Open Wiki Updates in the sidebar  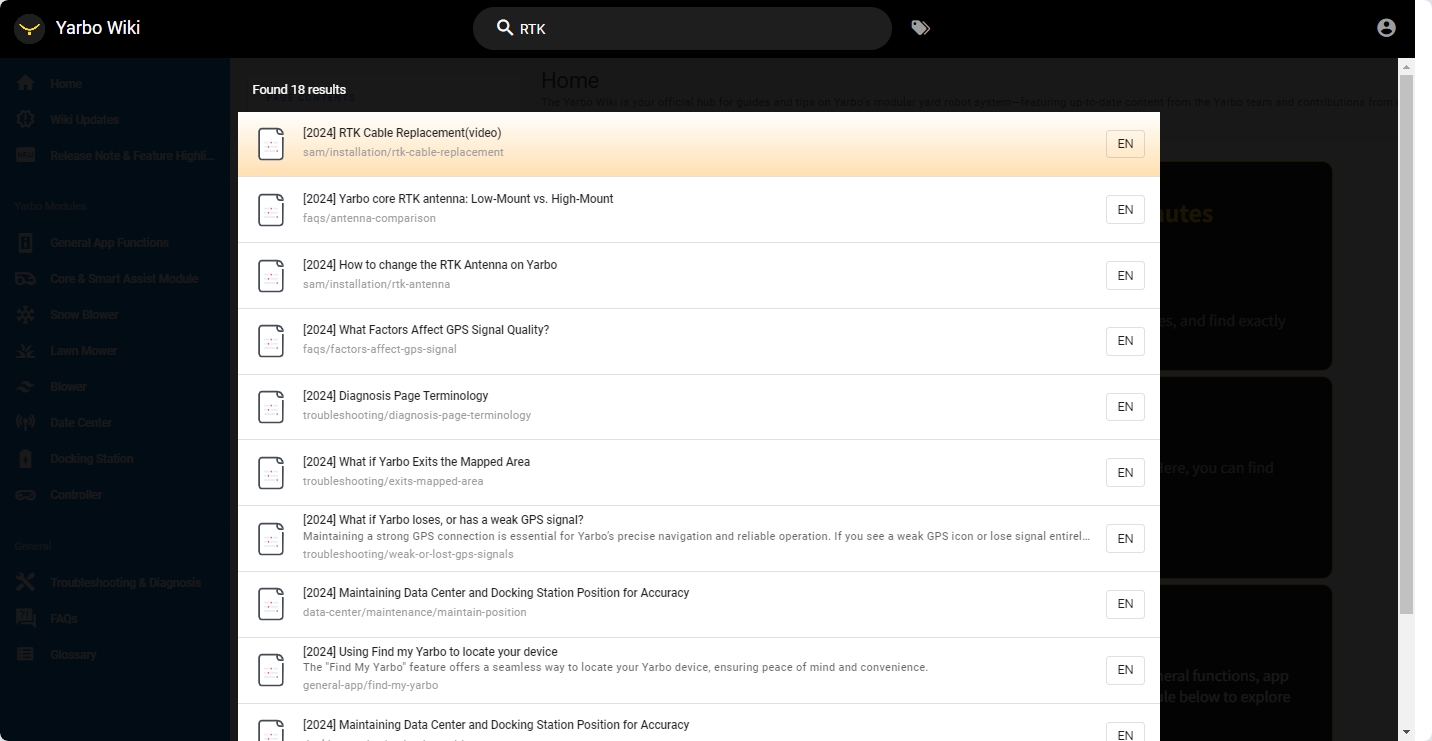coord(115,119)
